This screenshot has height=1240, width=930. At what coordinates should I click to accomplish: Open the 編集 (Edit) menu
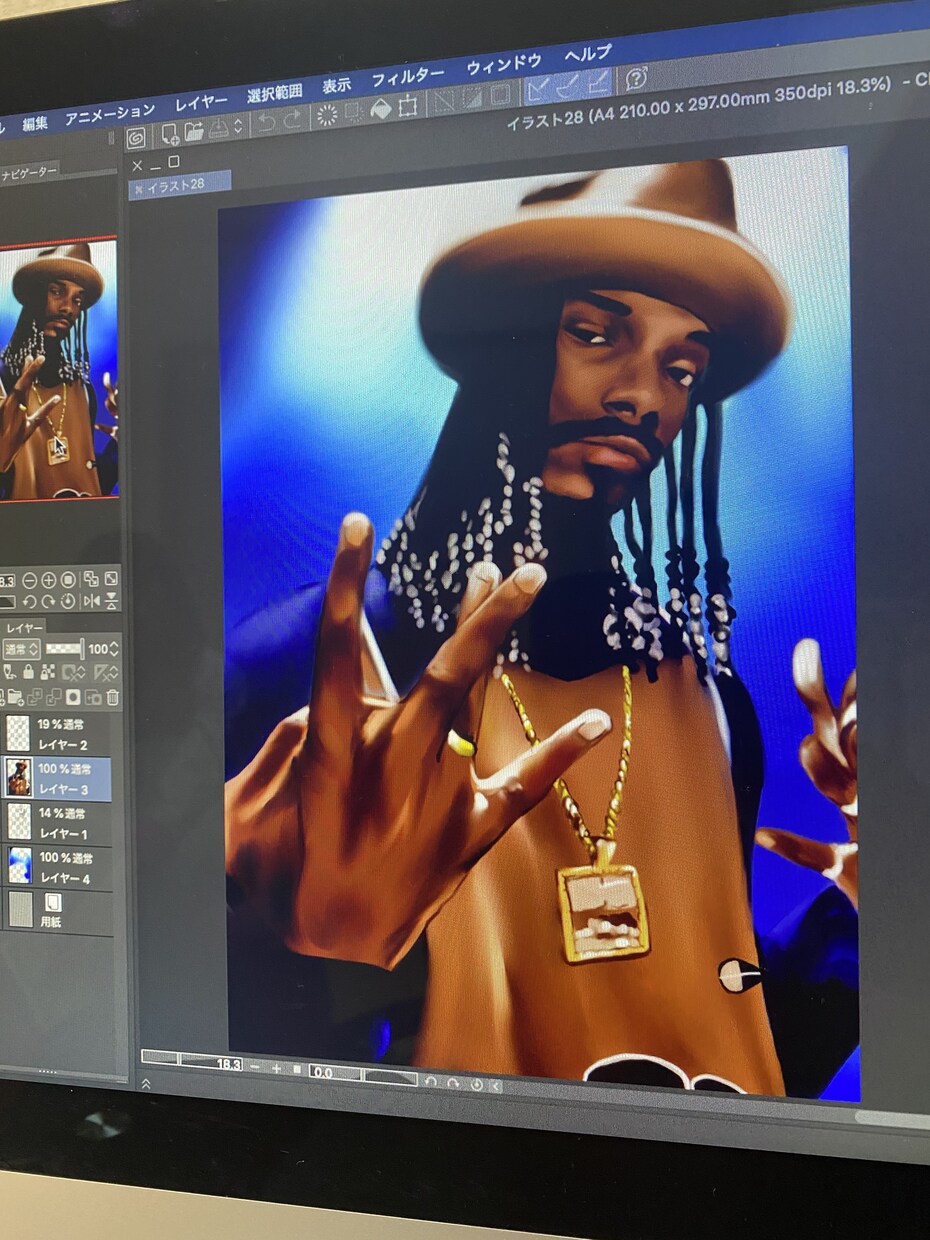point(35,123)
